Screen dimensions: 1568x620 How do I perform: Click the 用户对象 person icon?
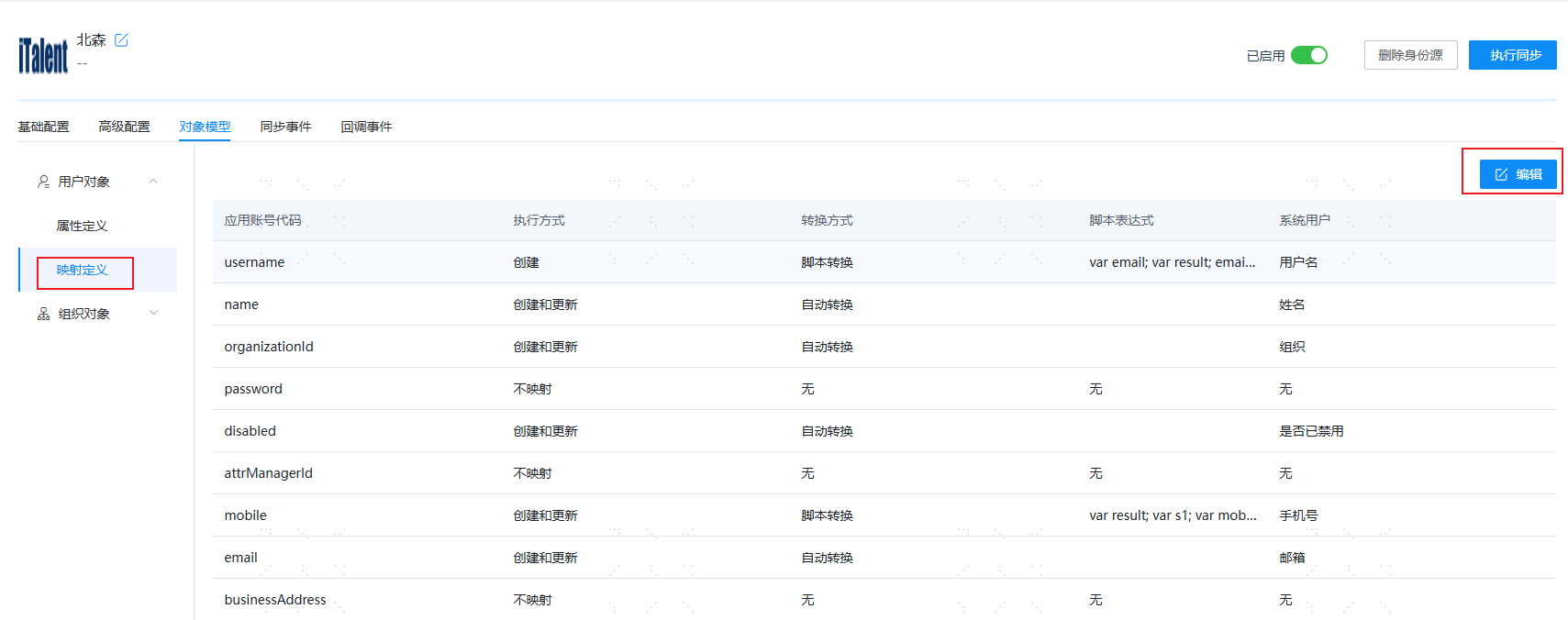click(43, 182)
